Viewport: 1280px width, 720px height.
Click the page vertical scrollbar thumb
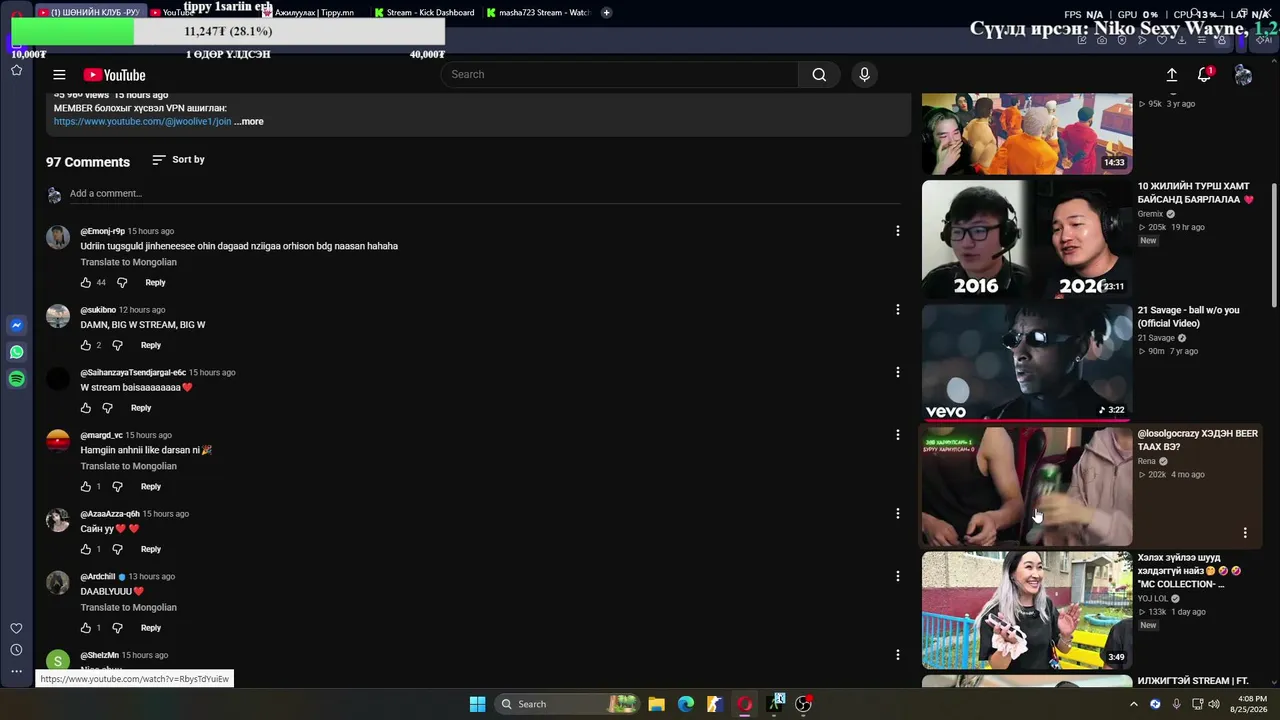[x=1273, y=245]
